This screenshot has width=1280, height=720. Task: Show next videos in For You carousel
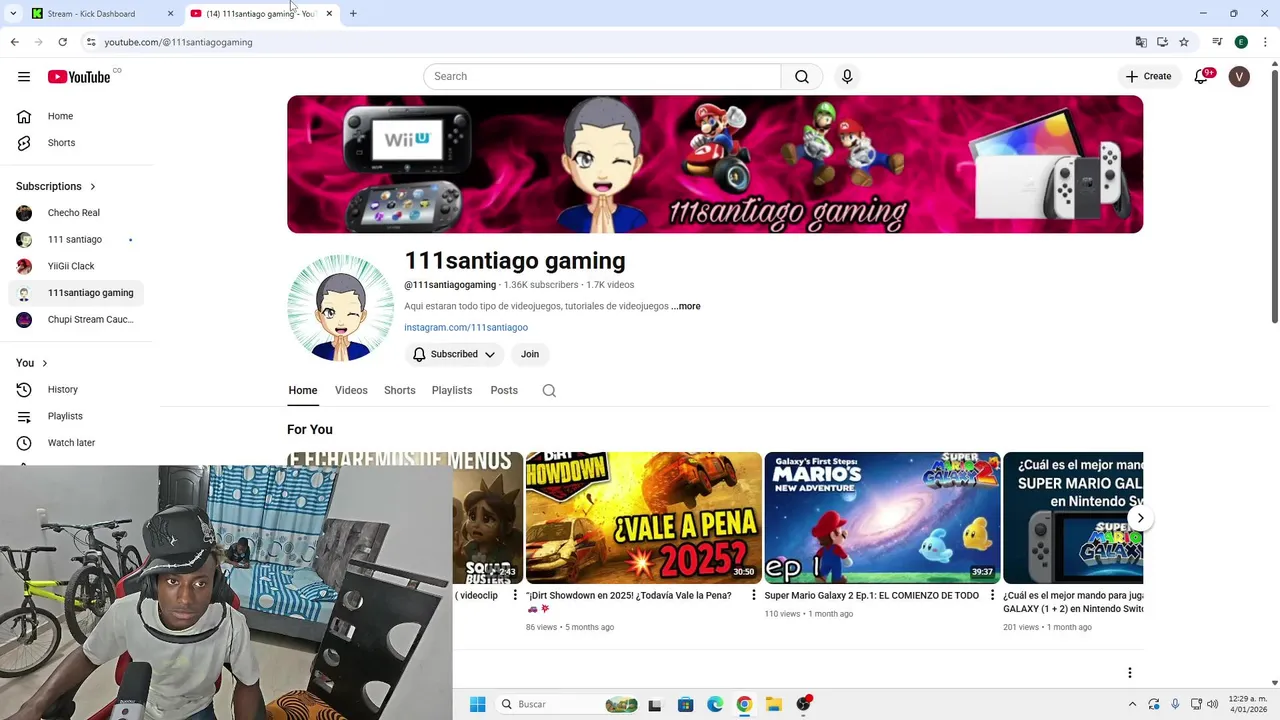tap(1140, 518)
